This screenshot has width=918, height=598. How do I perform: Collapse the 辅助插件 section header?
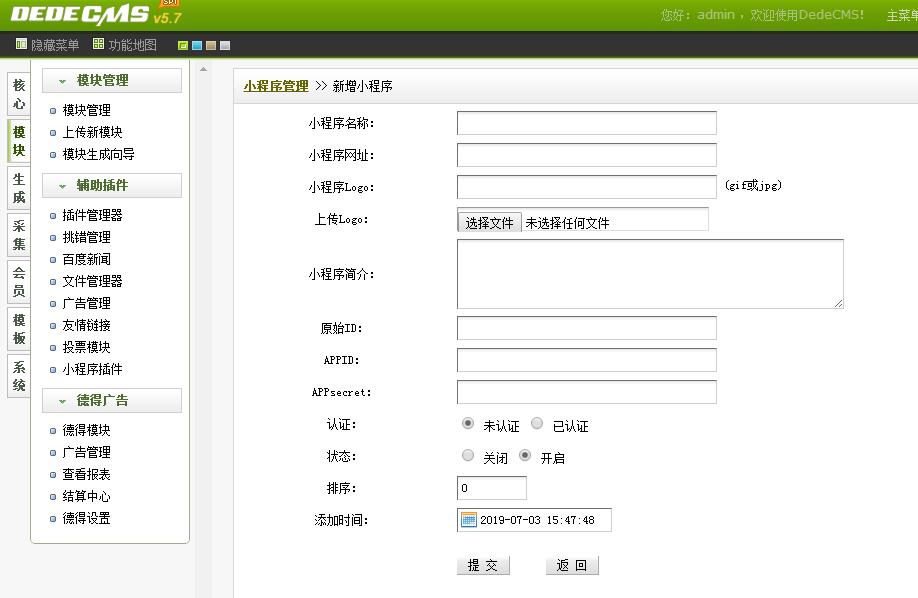[x=112, y=186]
